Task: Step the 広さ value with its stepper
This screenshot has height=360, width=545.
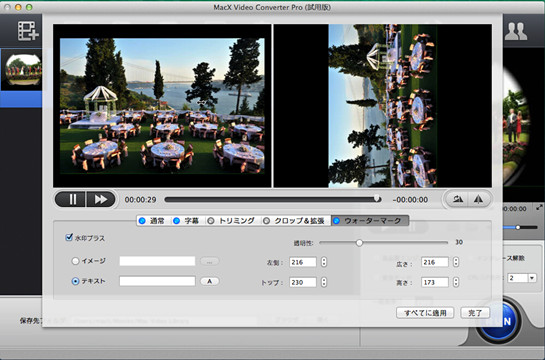Action: point(456,262)
